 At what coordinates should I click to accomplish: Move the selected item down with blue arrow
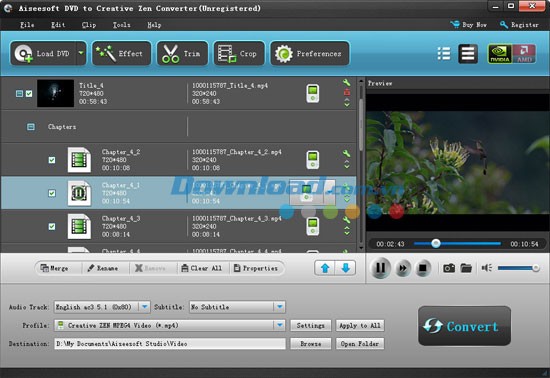(346, 268)
